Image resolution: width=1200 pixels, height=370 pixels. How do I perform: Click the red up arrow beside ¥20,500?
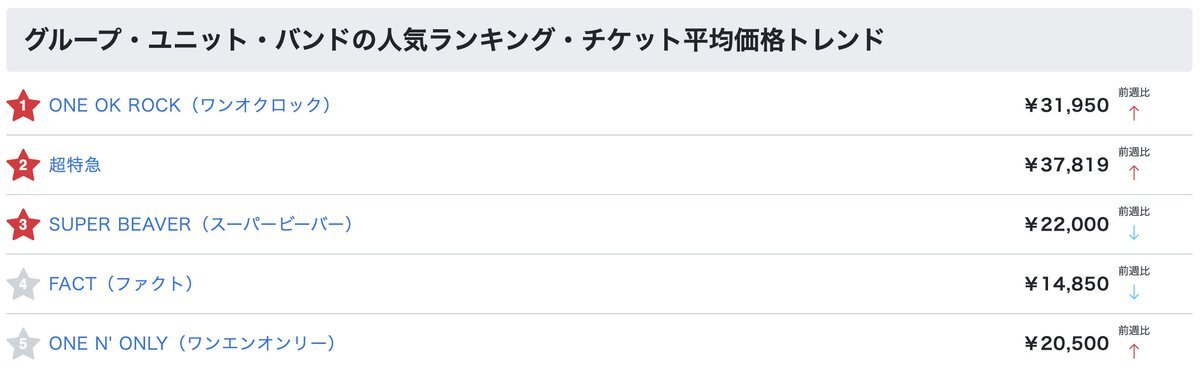pos(1133,351)
